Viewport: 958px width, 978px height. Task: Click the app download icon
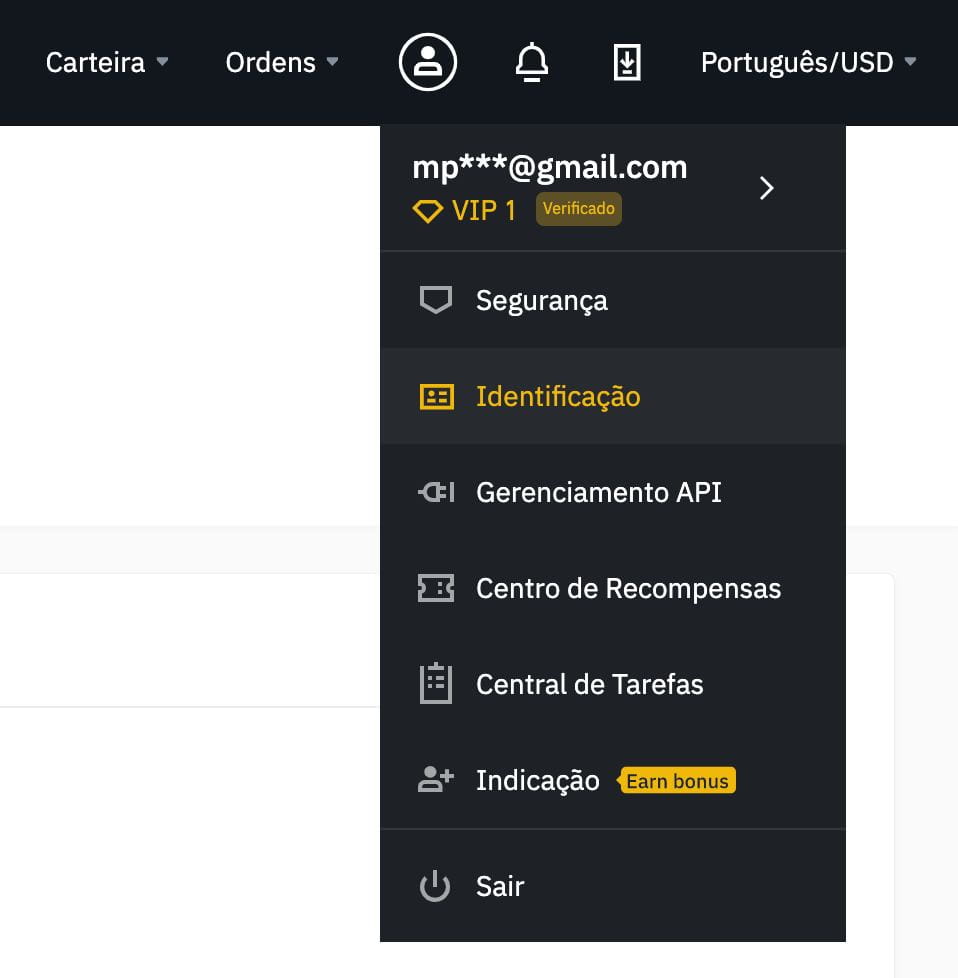point(627,62)
